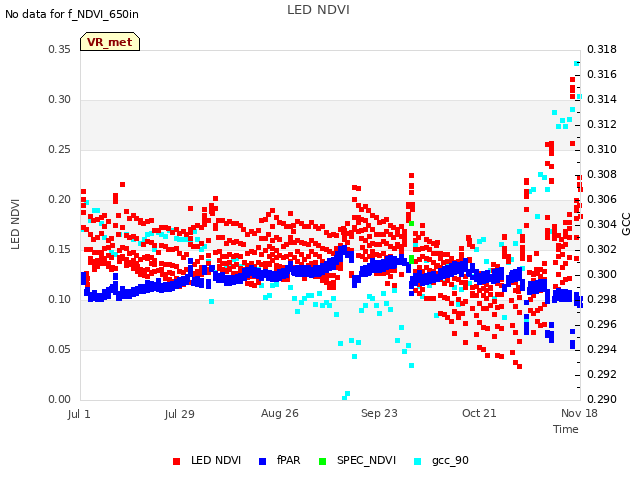
Task: Click the 0.300 GCC axis tick label
Action: [x=602, y=274]
